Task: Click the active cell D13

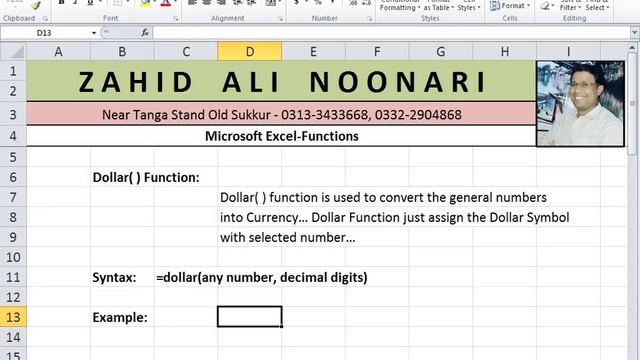Action: [x=250, y=317]
